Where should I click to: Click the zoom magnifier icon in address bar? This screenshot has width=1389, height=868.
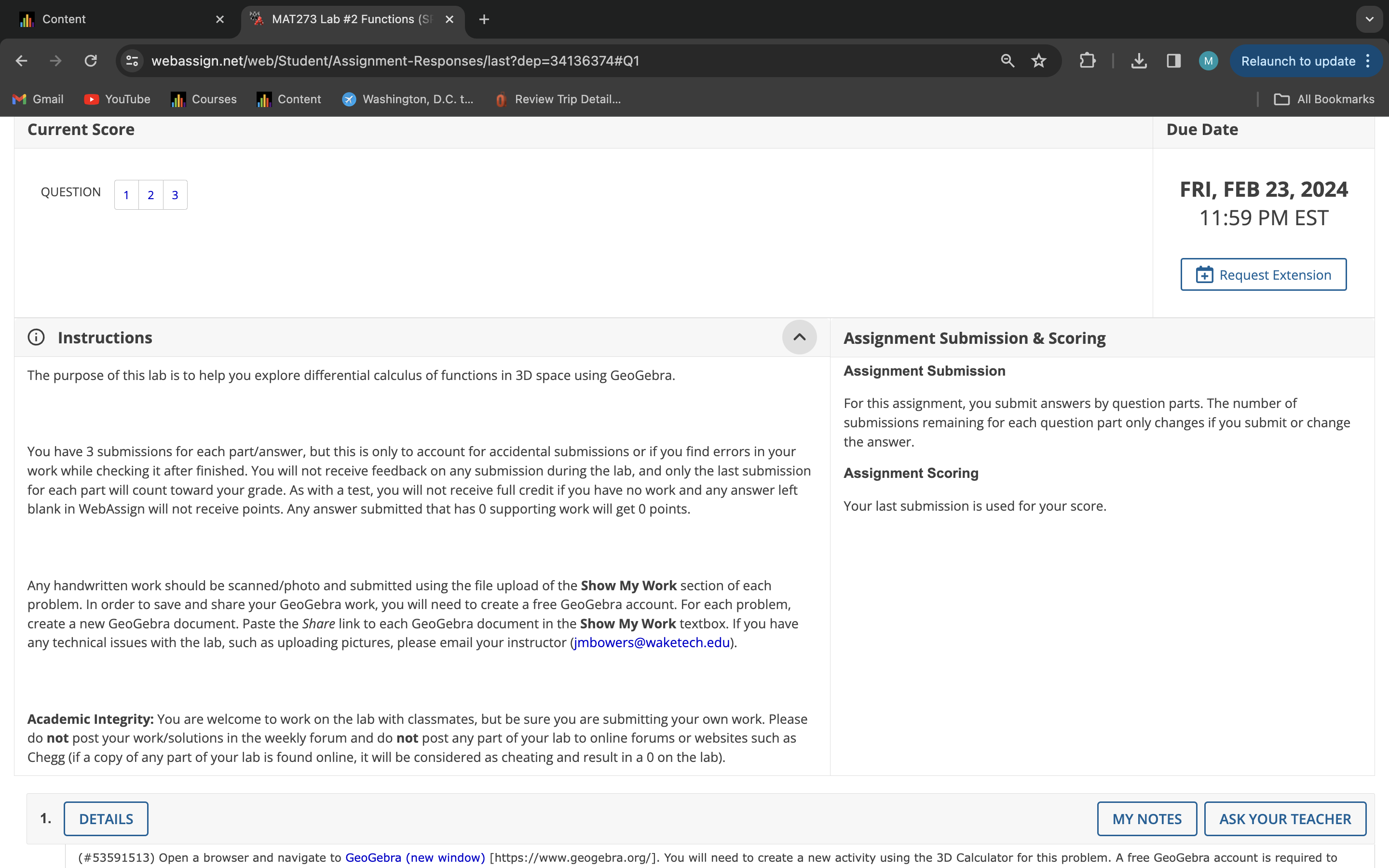point(1008,61)
